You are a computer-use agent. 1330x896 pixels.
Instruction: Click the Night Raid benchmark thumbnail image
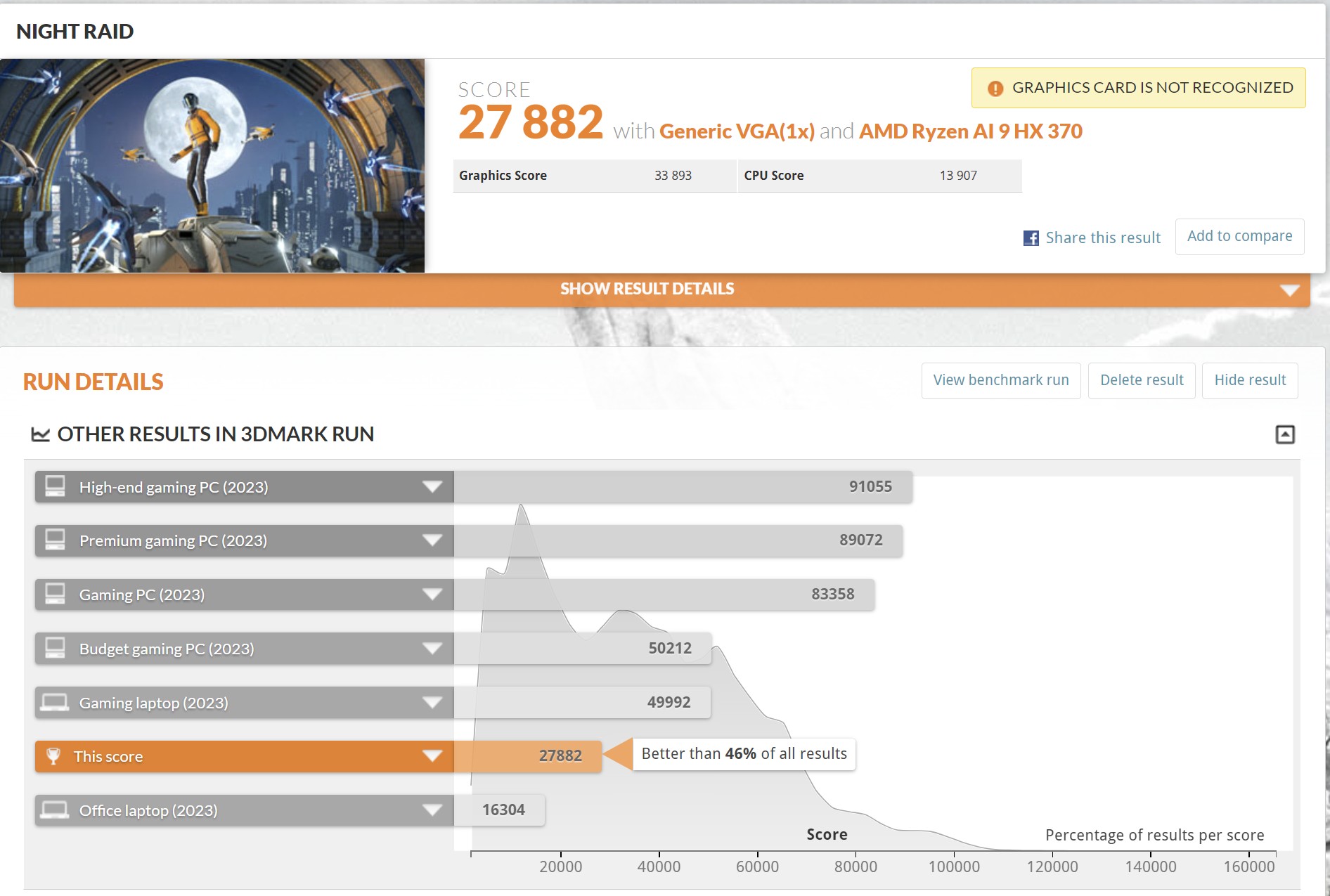[x=212, y=166]
